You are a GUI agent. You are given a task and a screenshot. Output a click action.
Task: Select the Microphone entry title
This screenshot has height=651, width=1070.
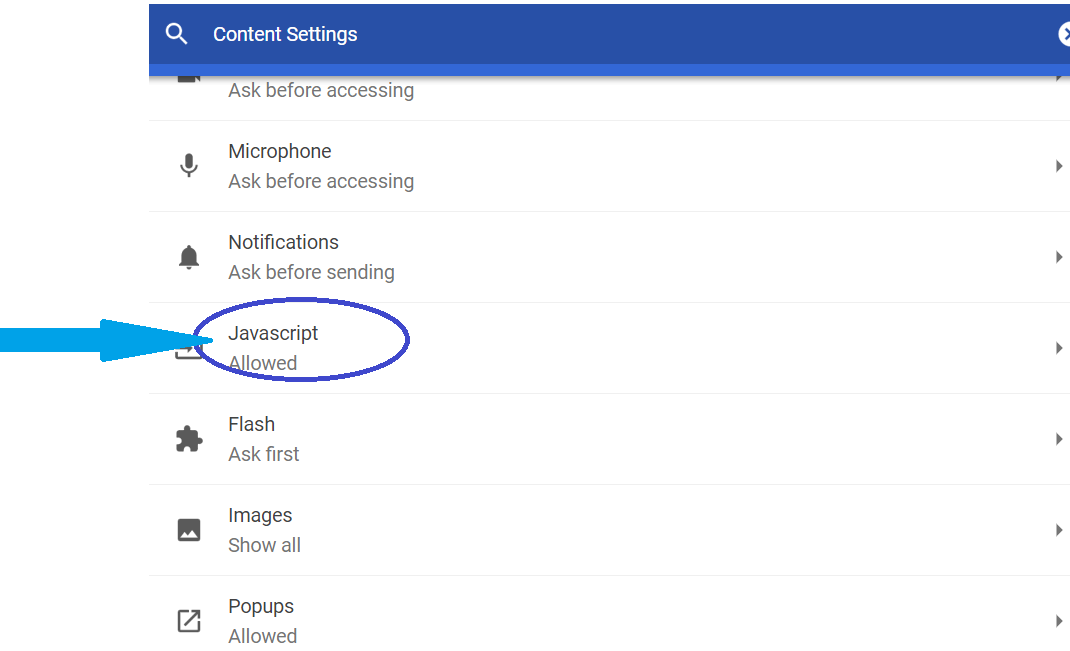pyautogui.click(x=280, y=151)
